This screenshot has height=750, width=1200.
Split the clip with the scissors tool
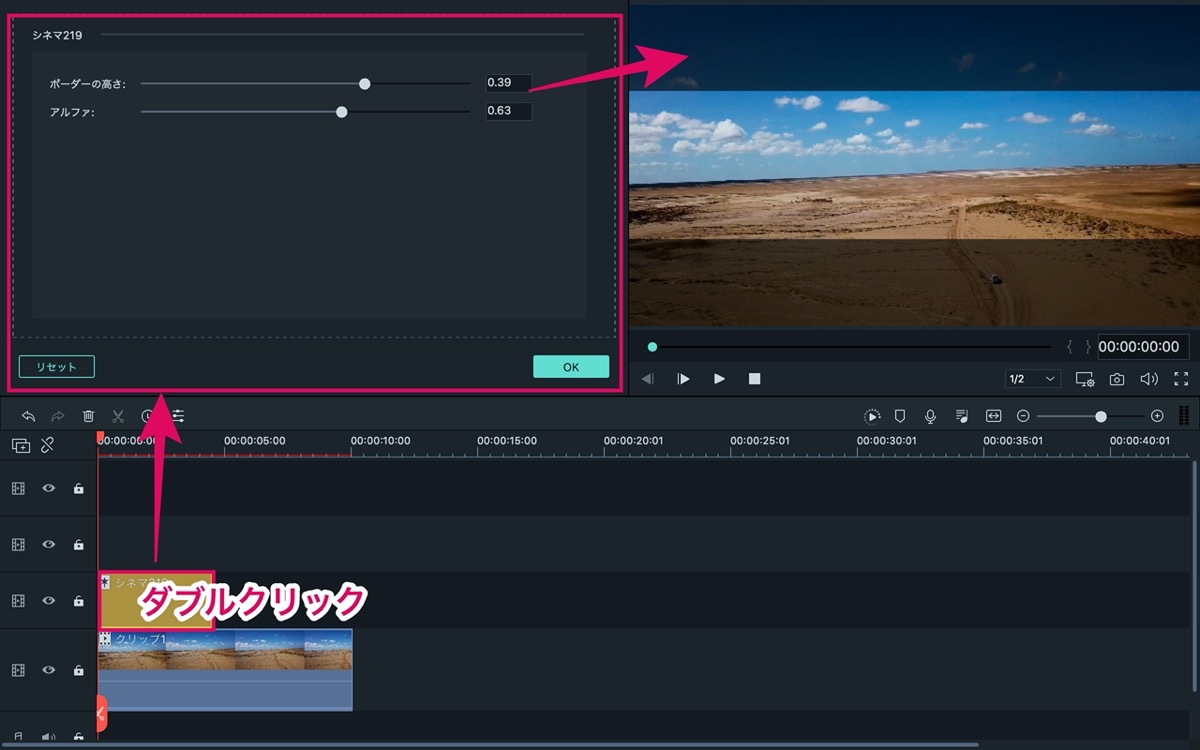pos(118,416)
